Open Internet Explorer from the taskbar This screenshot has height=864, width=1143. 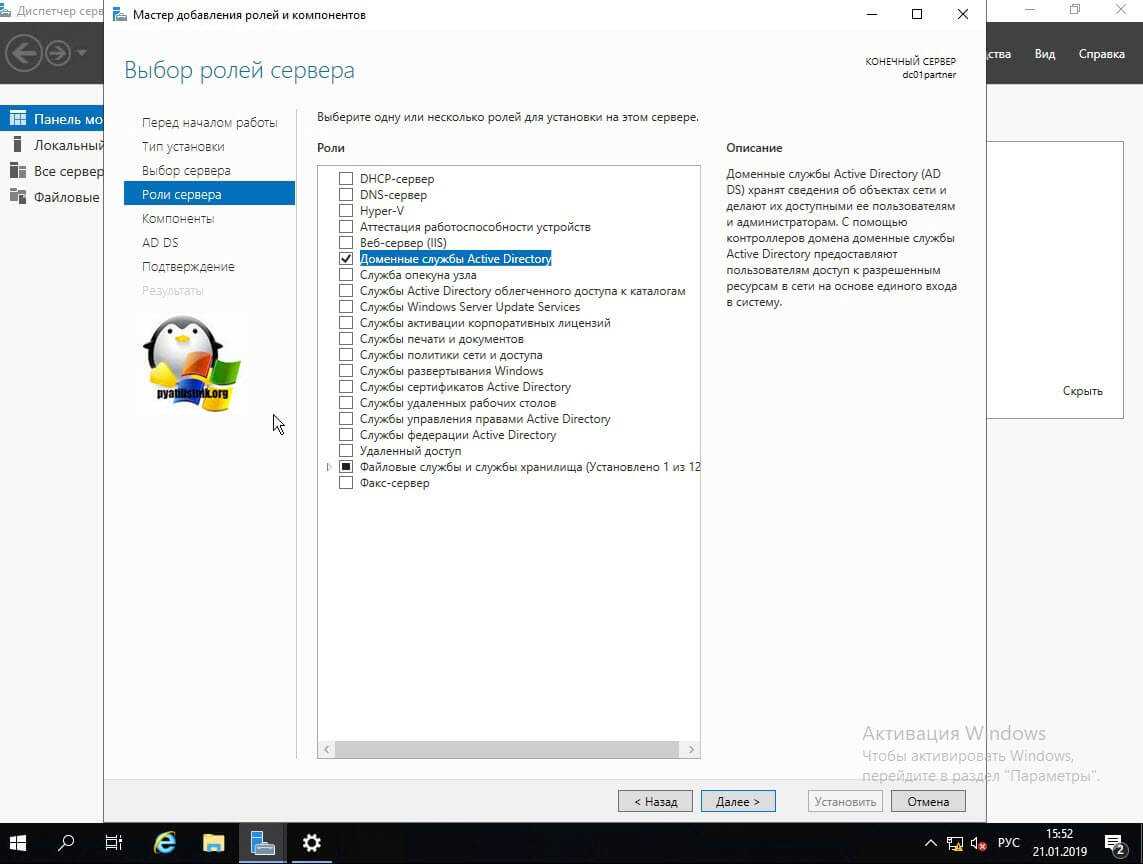[x=165, y=843]
